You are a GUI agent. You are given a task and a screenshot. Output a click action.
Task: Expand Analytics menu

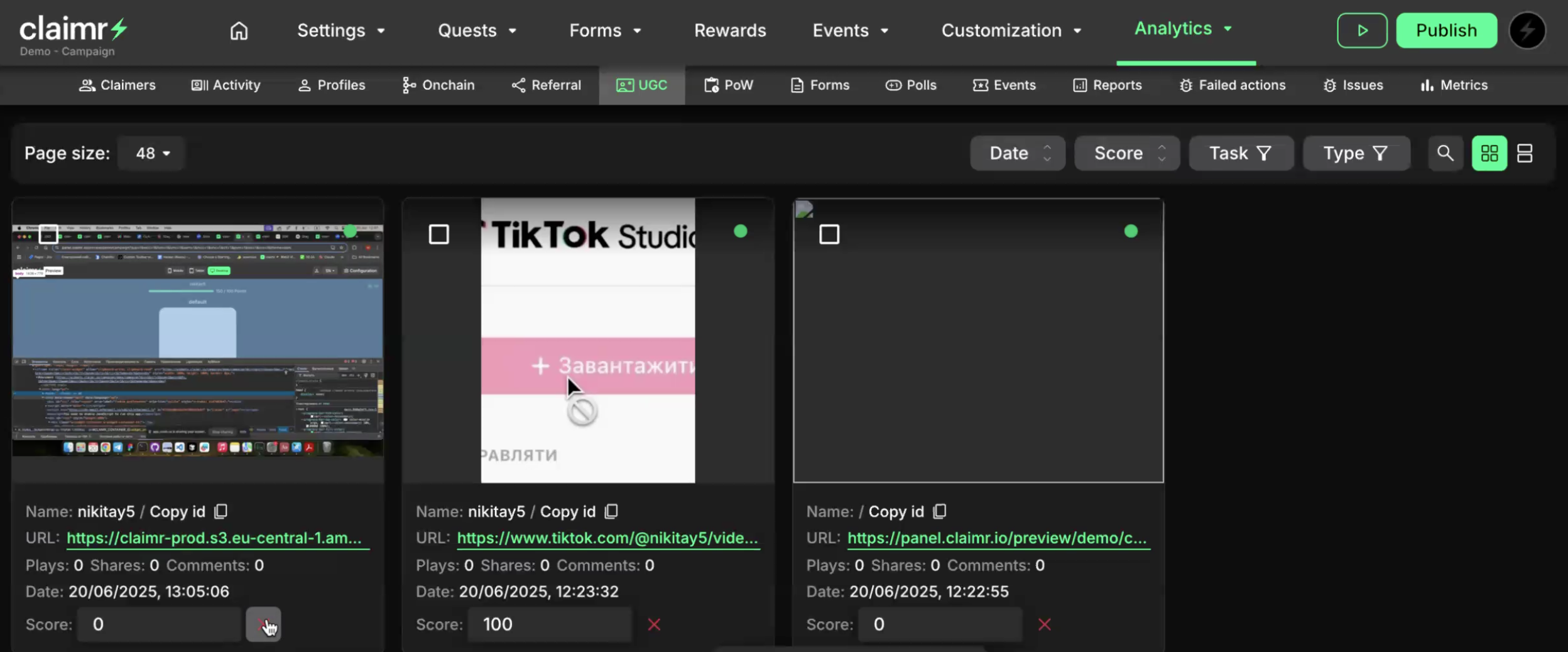click(x=1184, y=28)
